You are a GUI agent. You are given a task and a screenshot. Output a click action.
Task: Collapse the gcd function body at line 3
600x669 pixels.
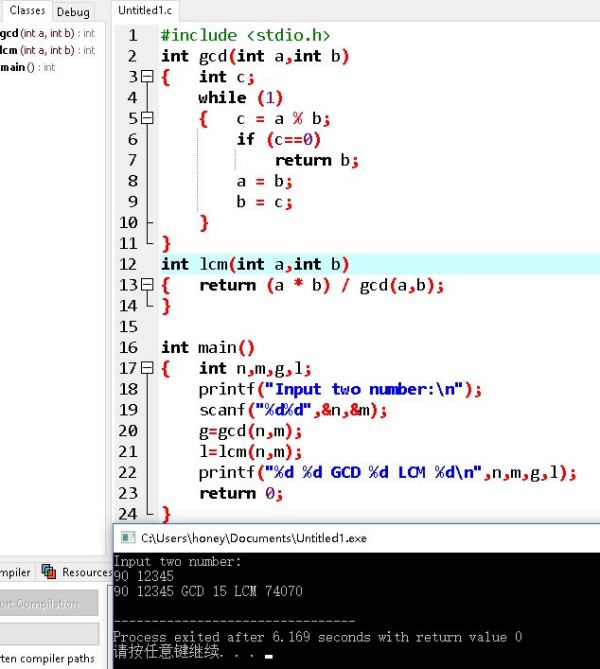[149, 76]
